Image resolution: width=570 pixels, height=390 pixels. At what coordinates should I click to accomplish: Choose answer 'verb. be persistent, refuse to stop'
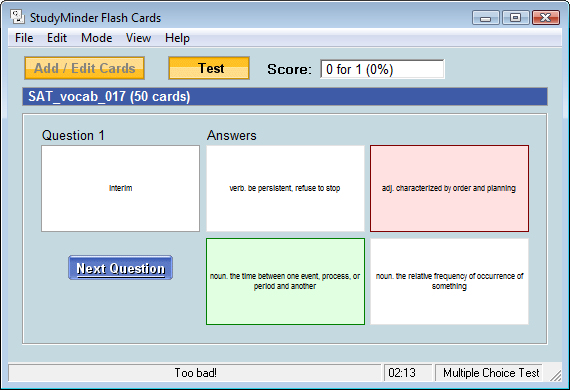pos(285,188)
